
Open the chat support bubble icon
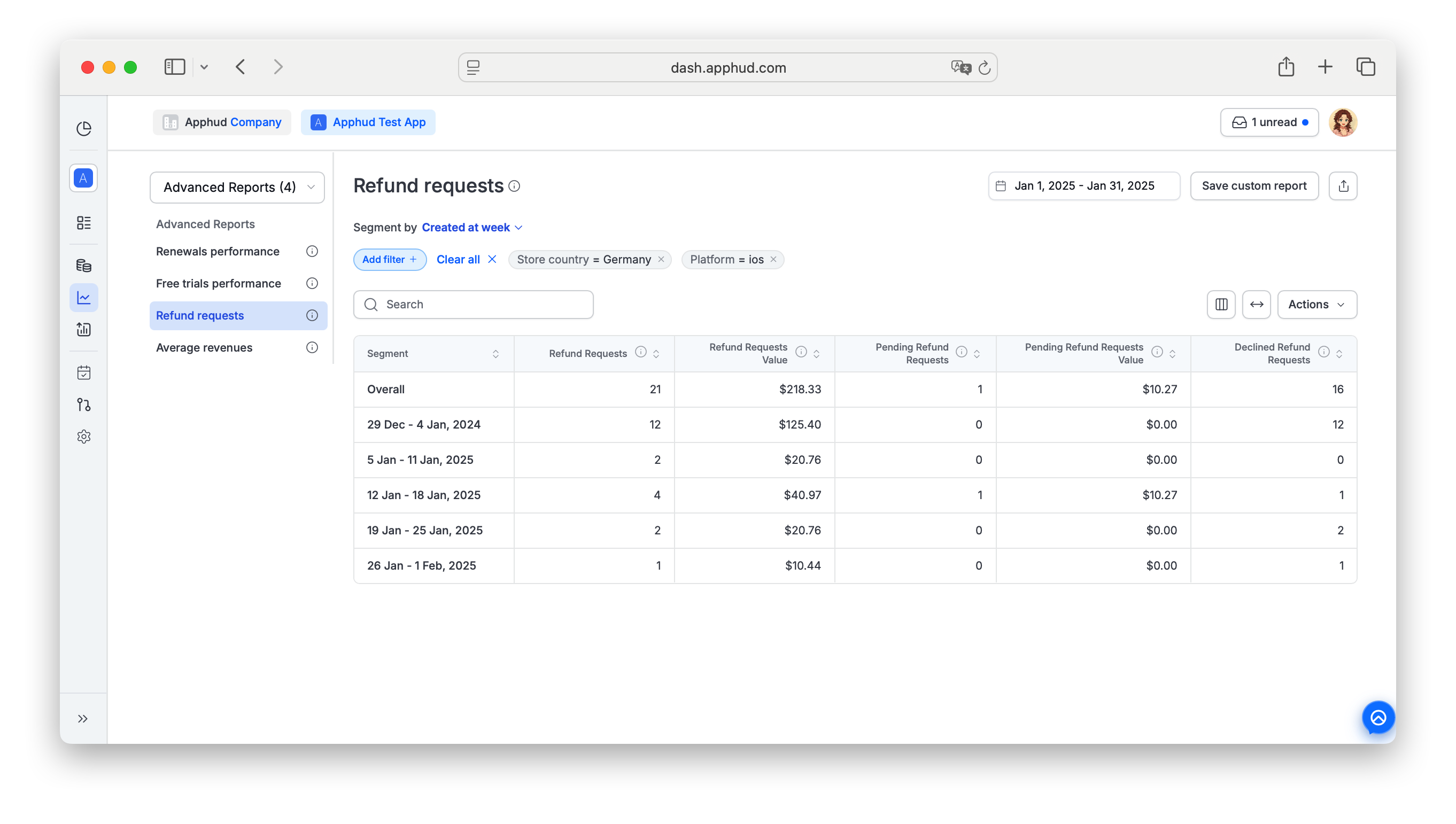1378,718
